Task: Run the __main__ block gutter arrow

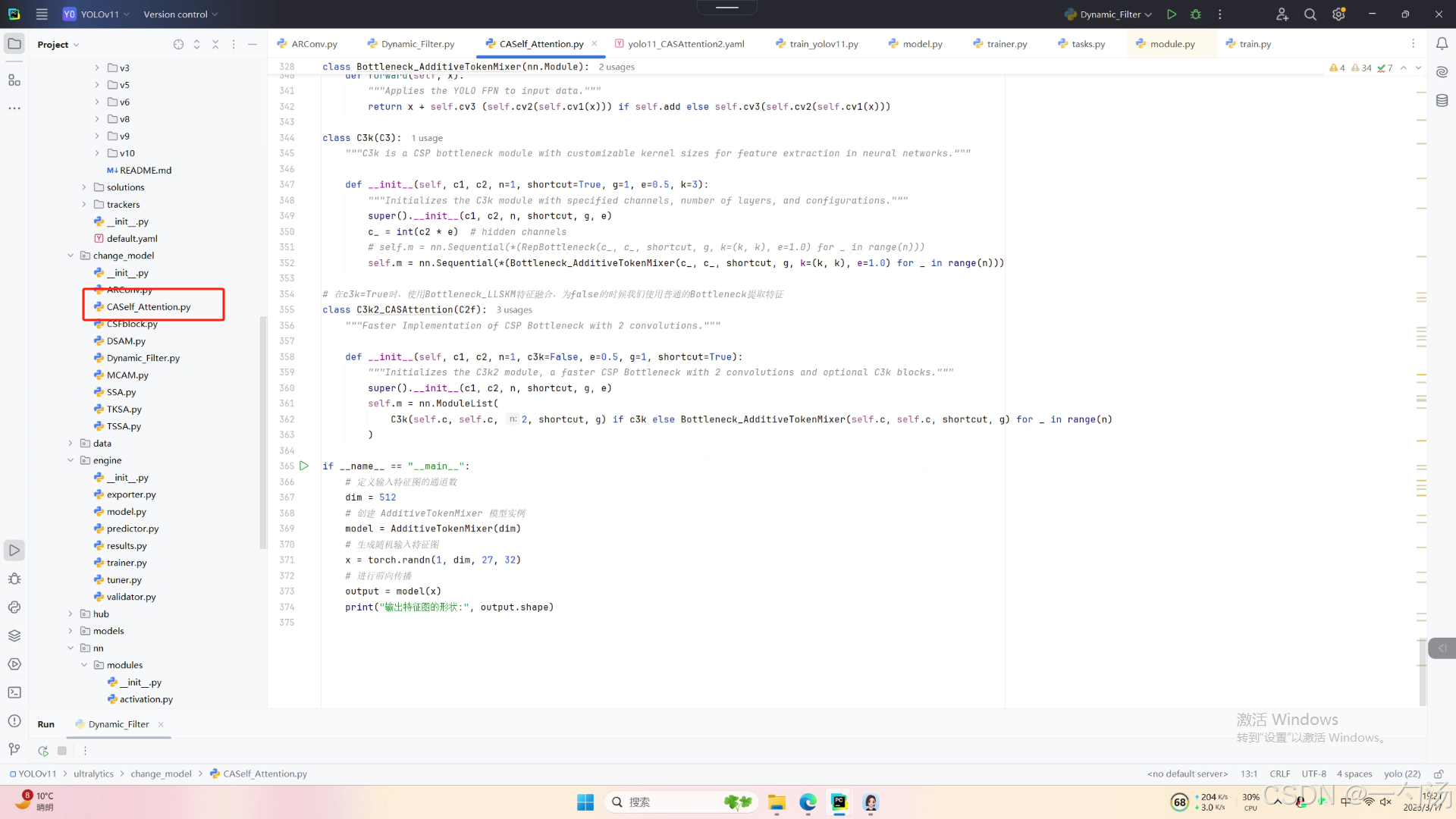Action: [x=304, y=466]
